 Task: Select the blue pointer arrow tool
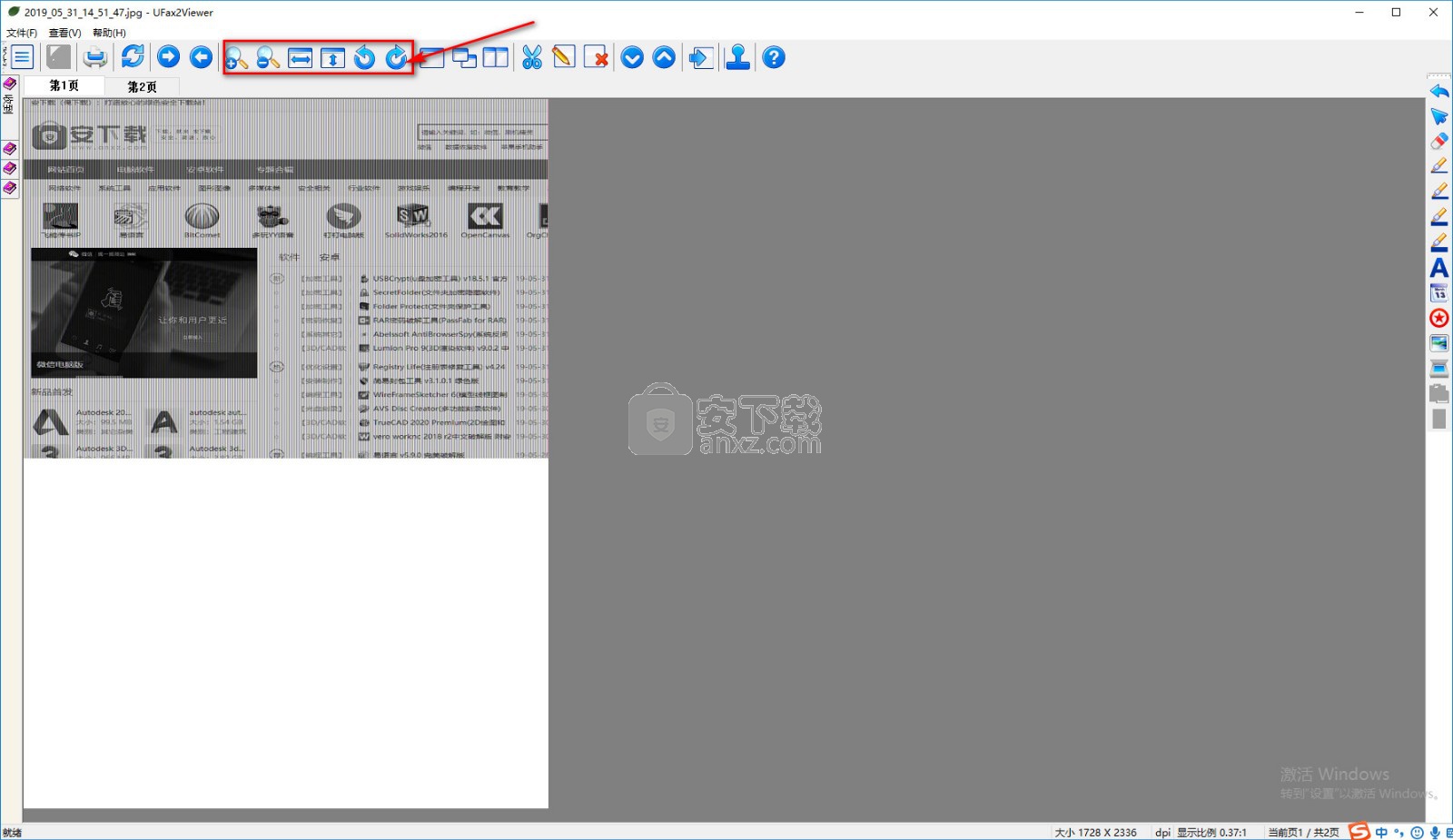[1439, 116]
